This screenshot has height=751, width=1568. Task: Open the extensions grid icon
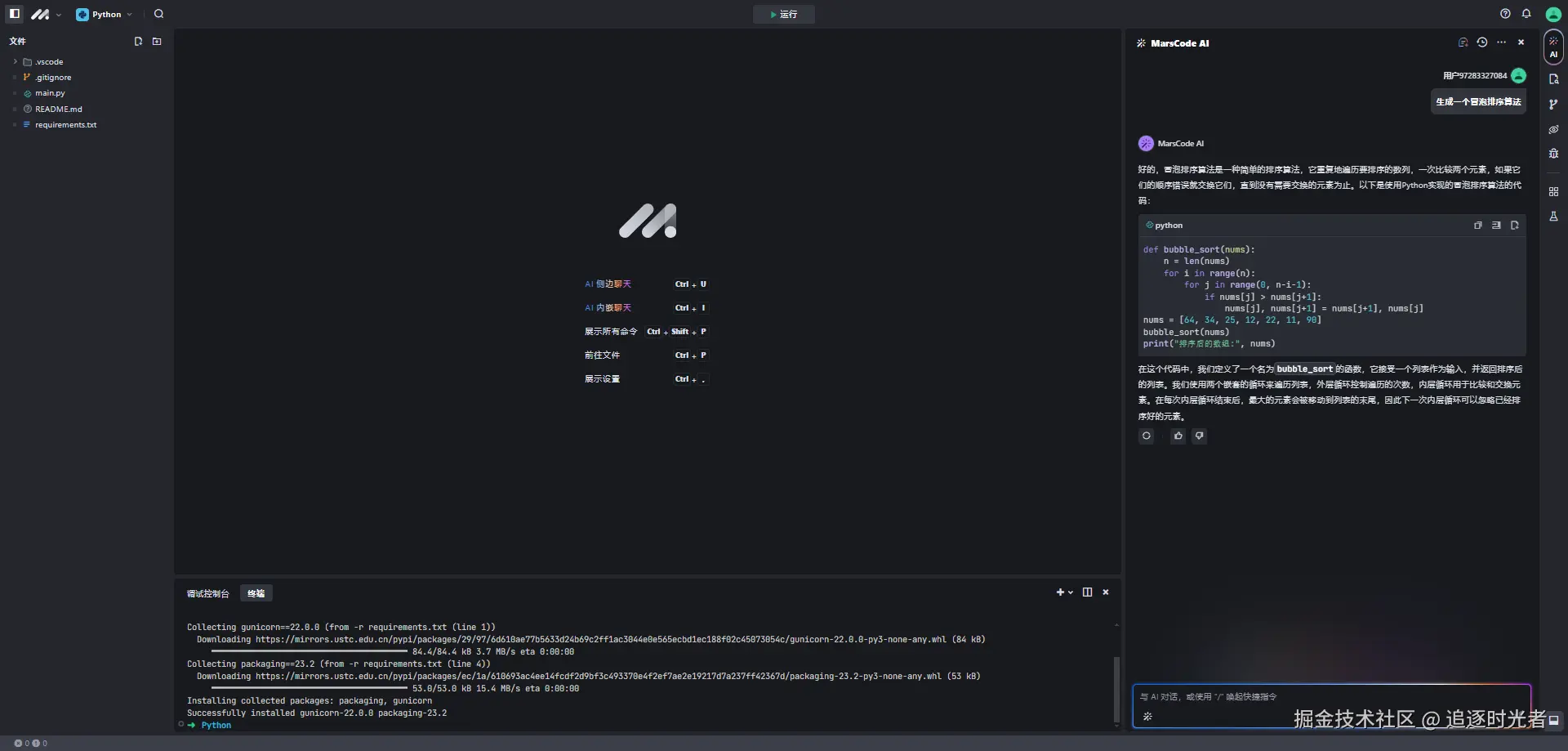(x=1553, y=191)
